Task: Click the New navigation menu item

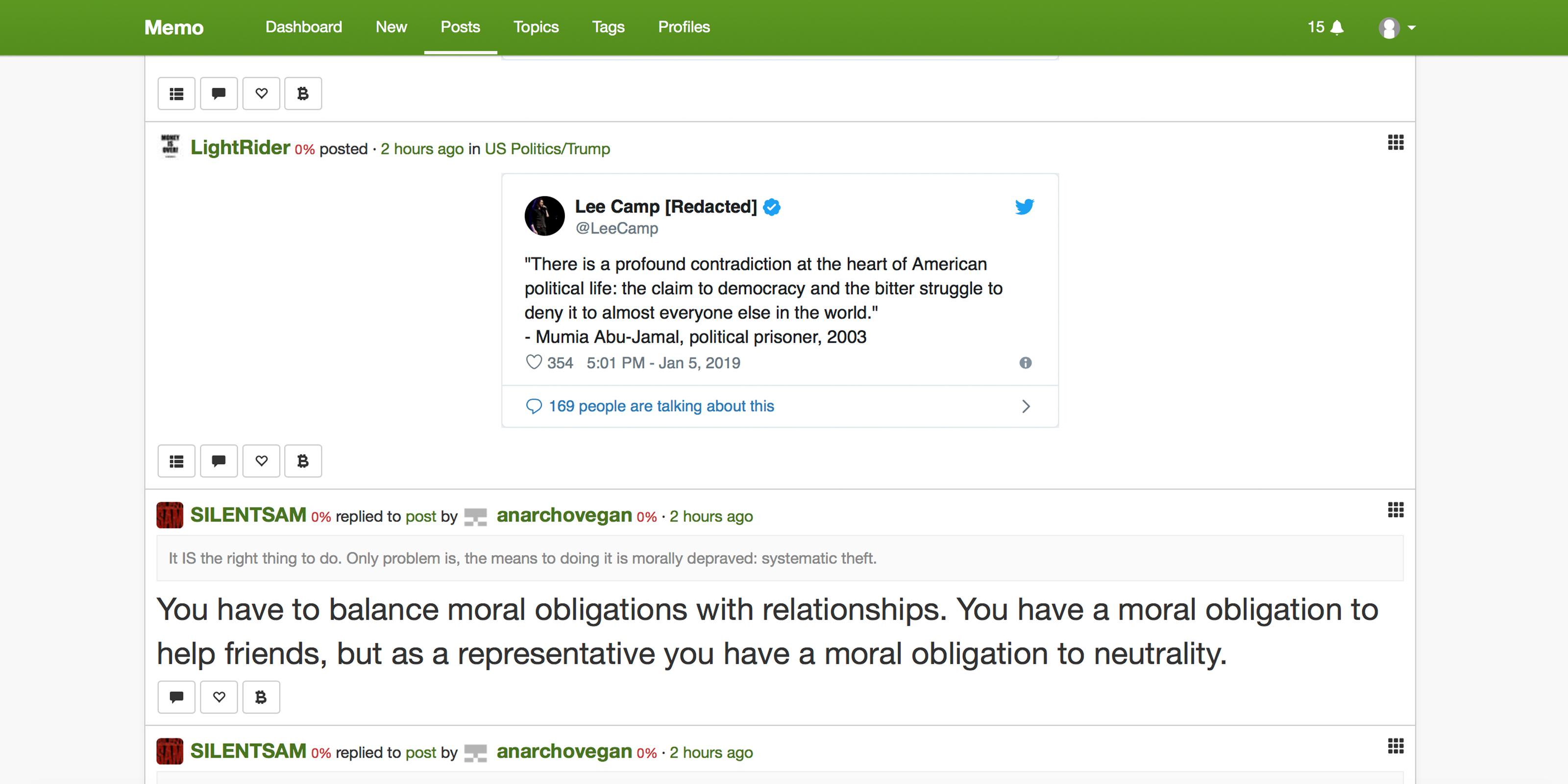Action: tap(390, 27)
